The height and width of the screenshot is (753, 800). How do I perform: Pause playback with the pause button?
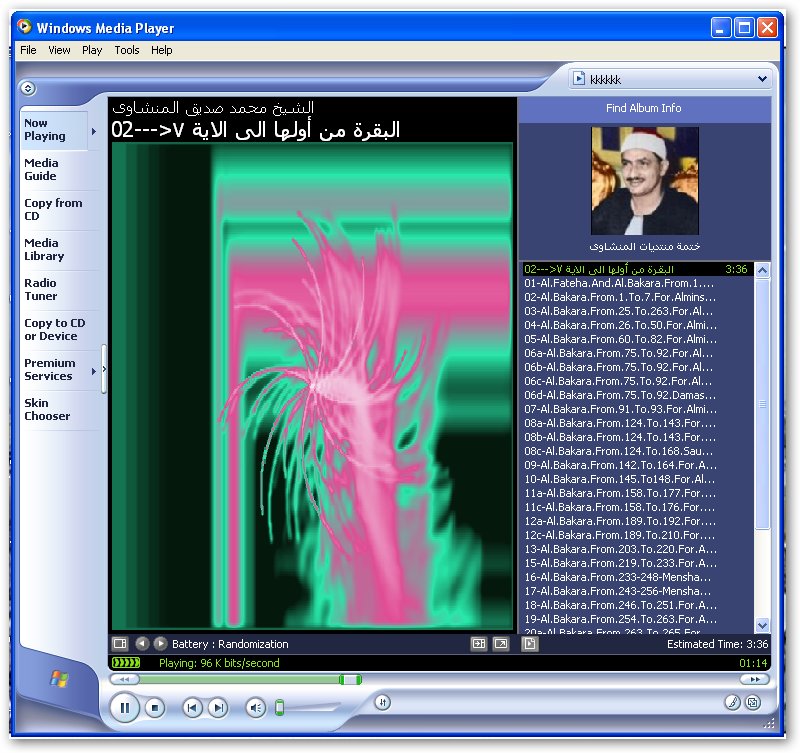pos(124,707)
